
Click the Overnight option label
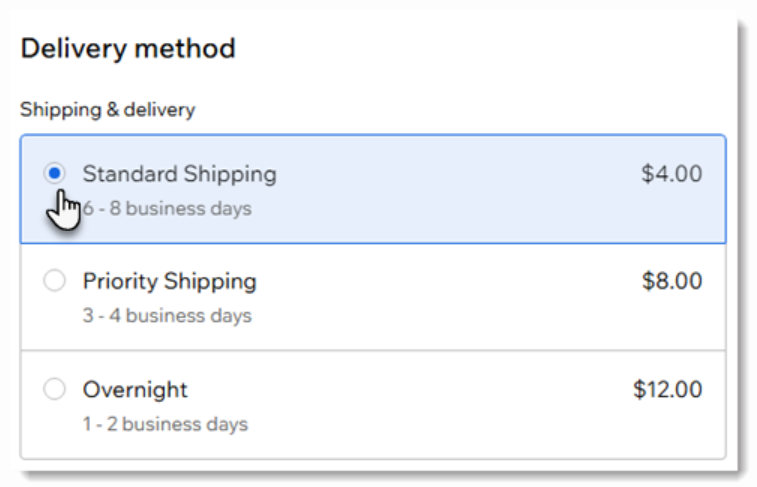click(135, 389)
